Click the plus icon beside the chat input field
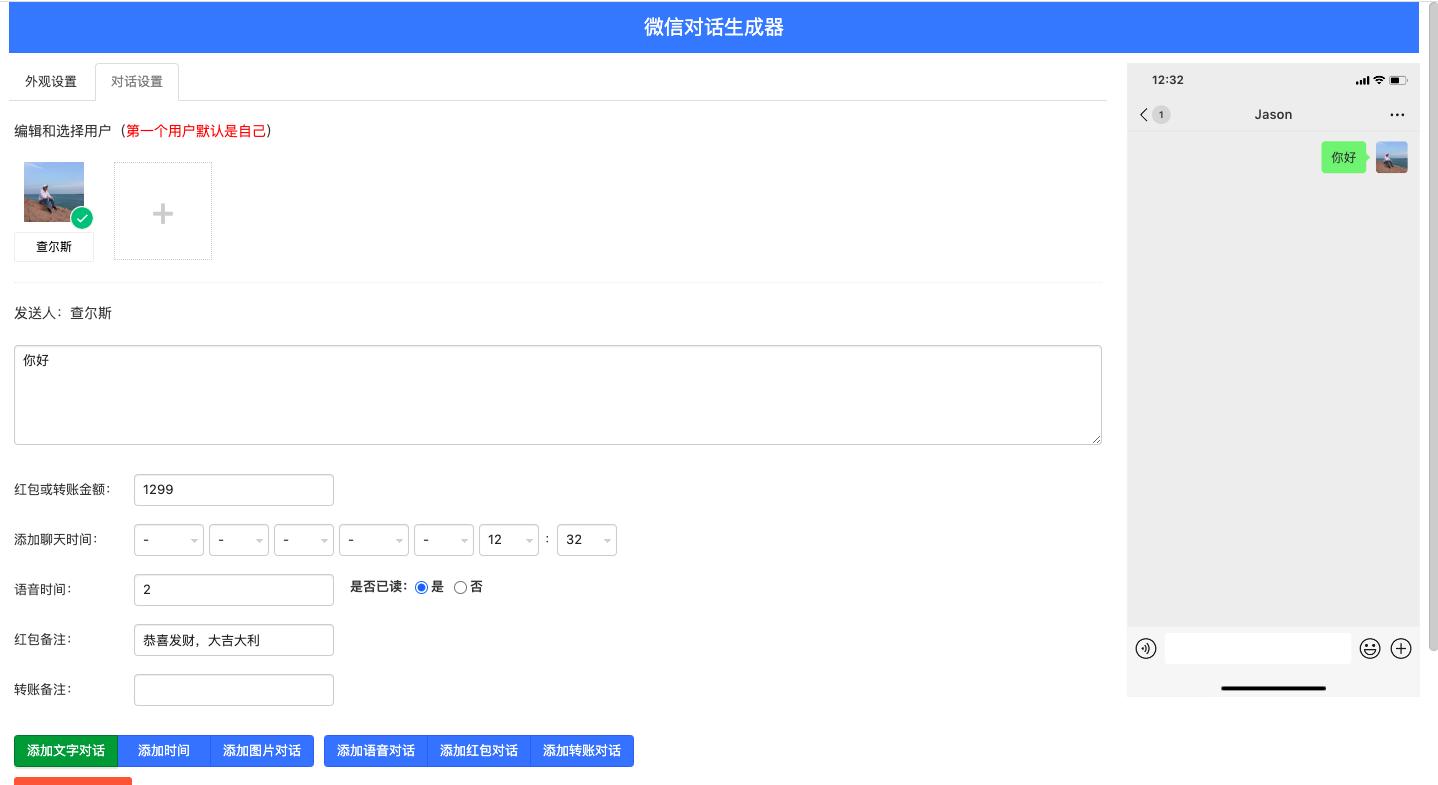 point(1400,648)
